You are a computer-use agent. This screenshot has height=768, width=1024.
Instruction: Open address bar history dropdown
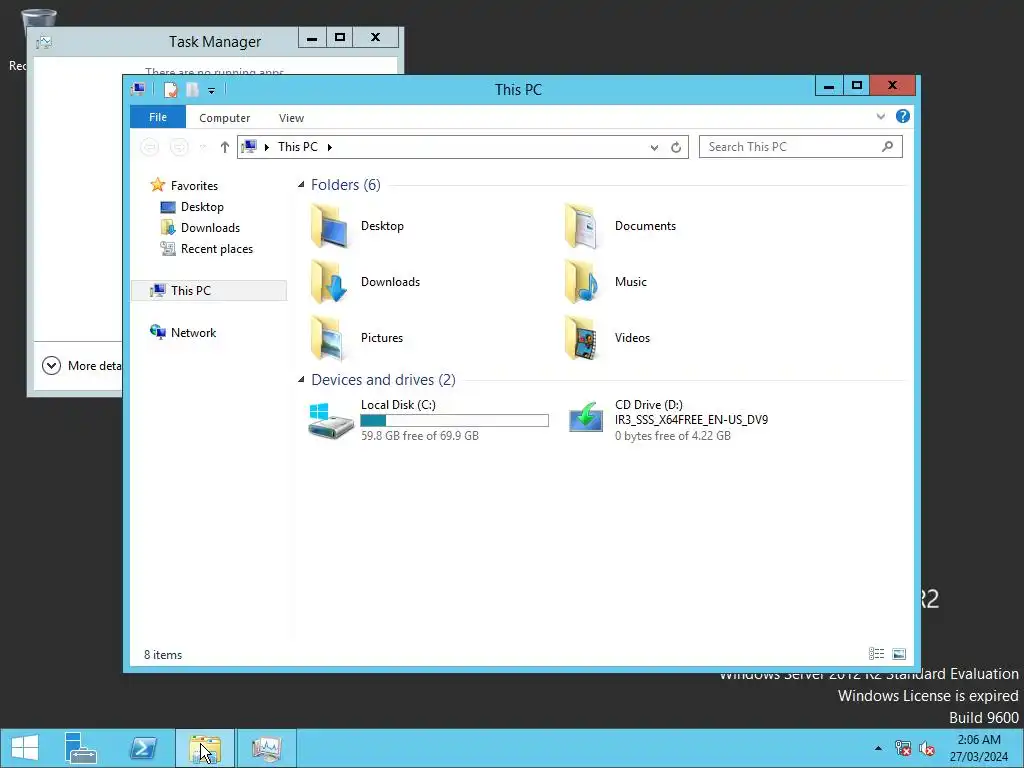point(654,148)
